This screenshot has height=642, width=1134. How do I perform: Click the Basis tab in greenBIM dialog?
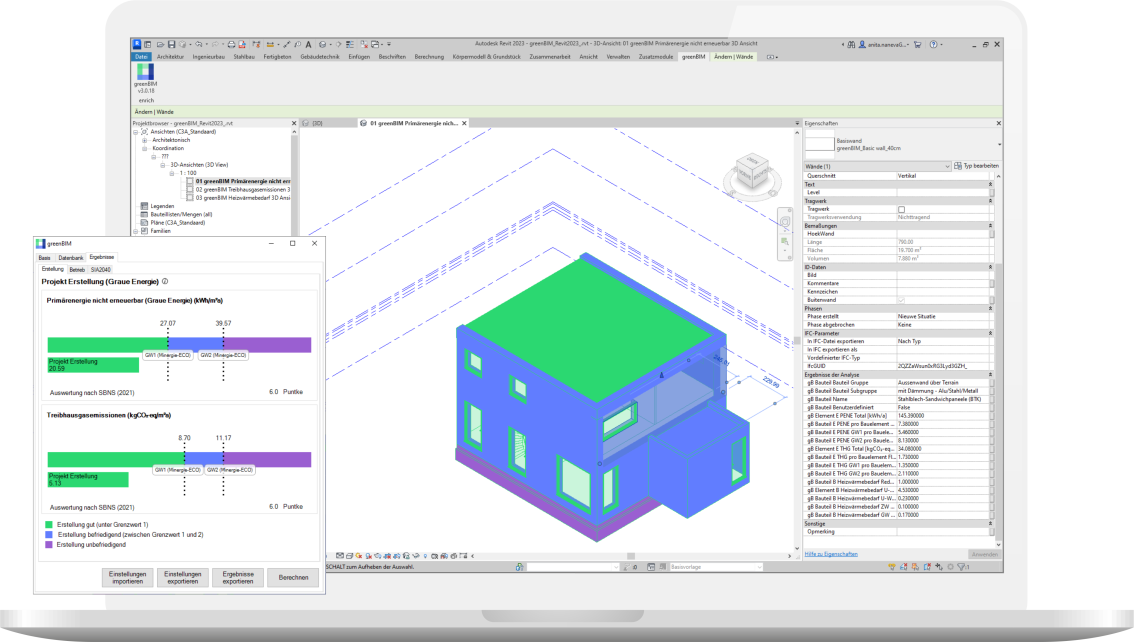click(x=45, y=257)
